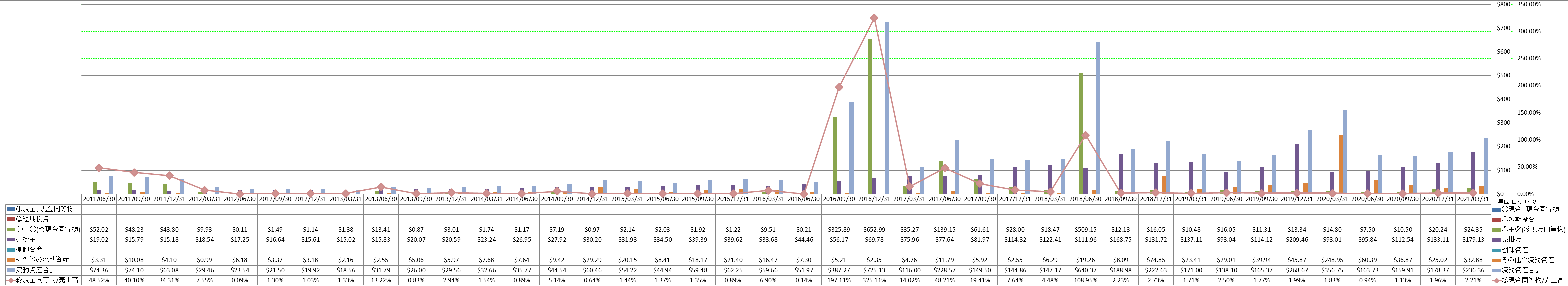Screen dimensions: 1568x286
Task: Click the orange bar at 2020/03/31
Action: [x=1340, y=165]
